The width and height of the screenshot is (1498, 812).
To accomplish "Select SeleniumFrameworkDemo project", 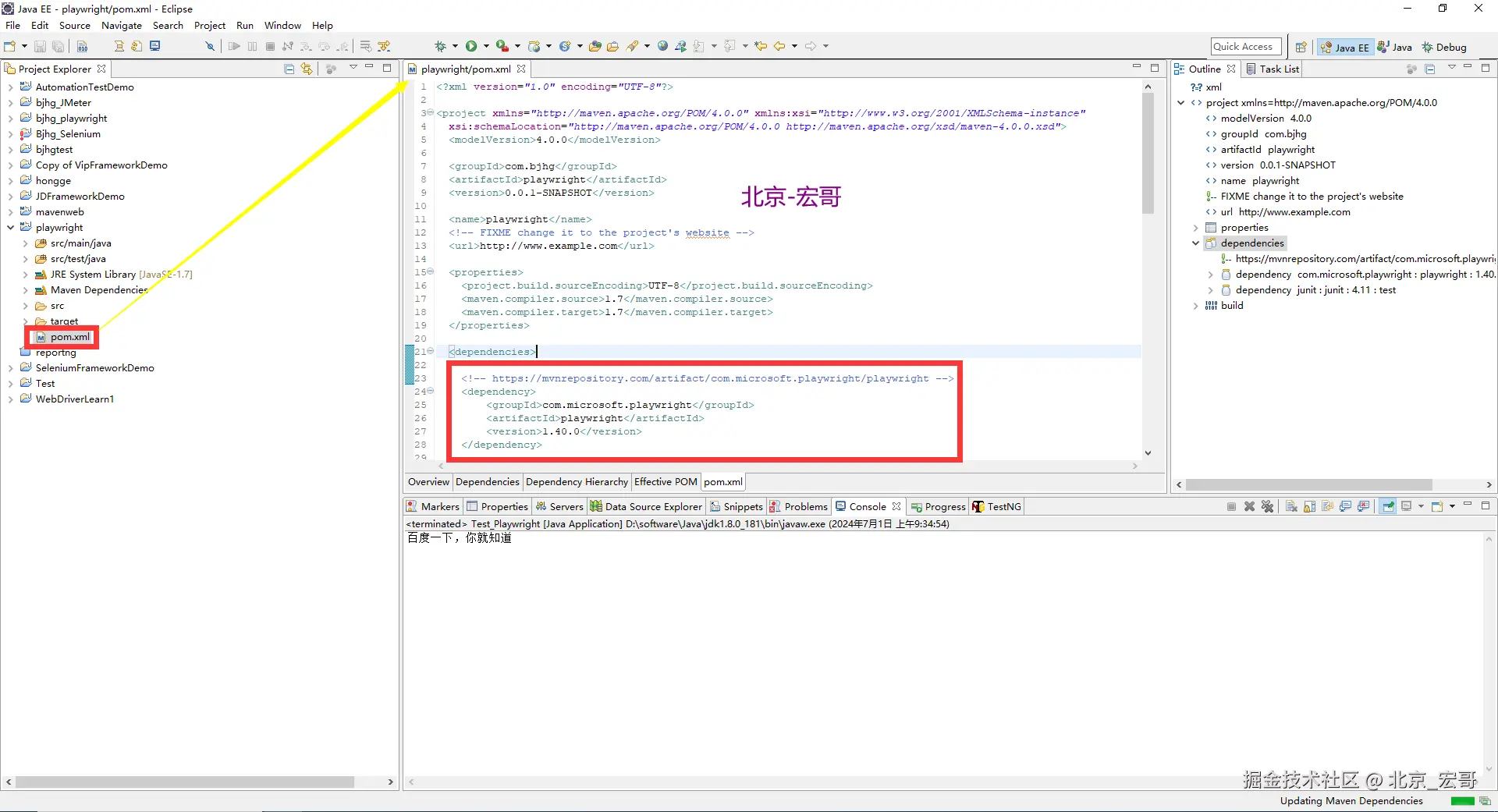I will (94, 368).
